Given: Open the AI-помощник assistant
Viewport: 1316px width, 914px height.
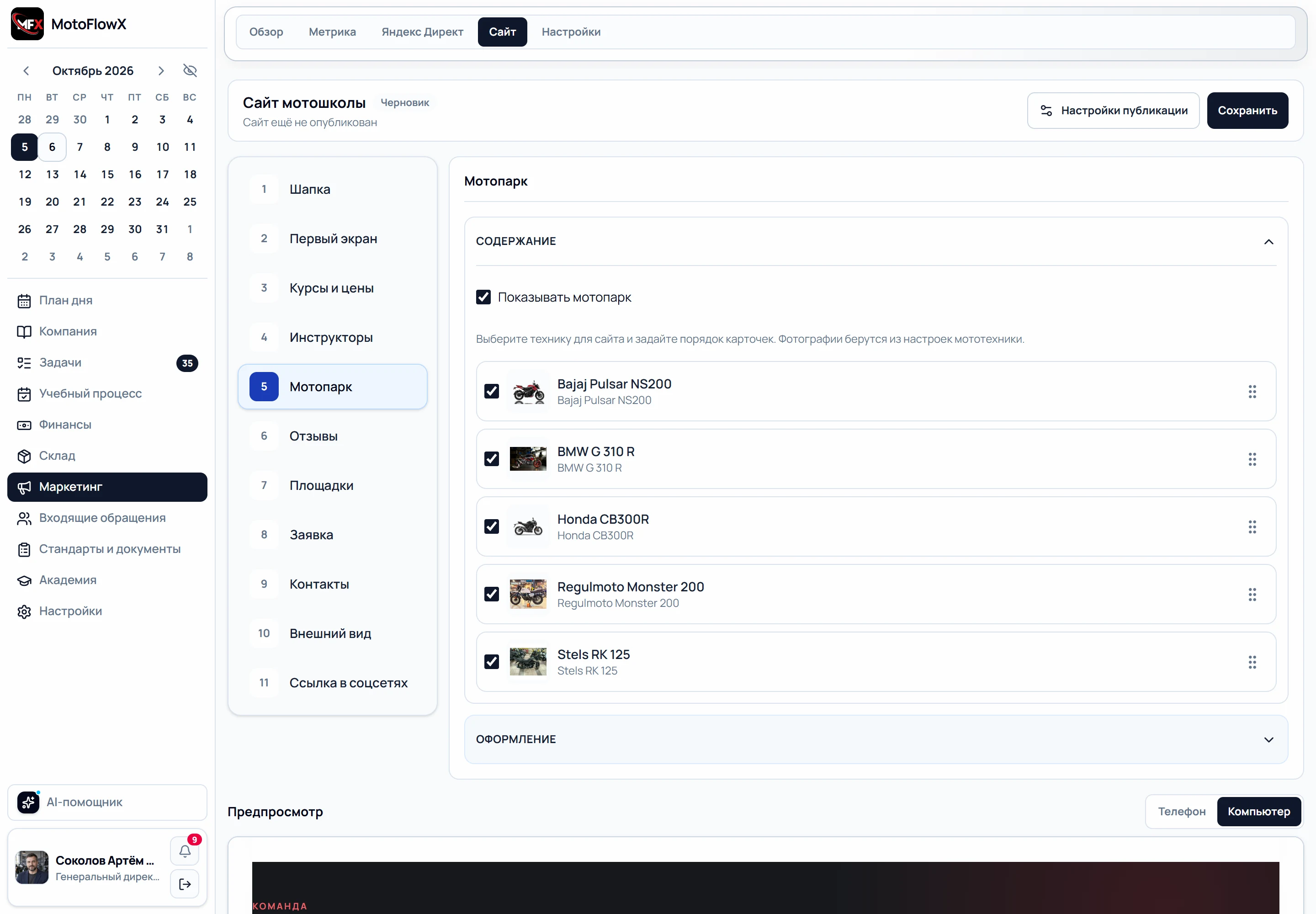Looking at the screenshot, I should pyautogui.click(x=107, y=802).
